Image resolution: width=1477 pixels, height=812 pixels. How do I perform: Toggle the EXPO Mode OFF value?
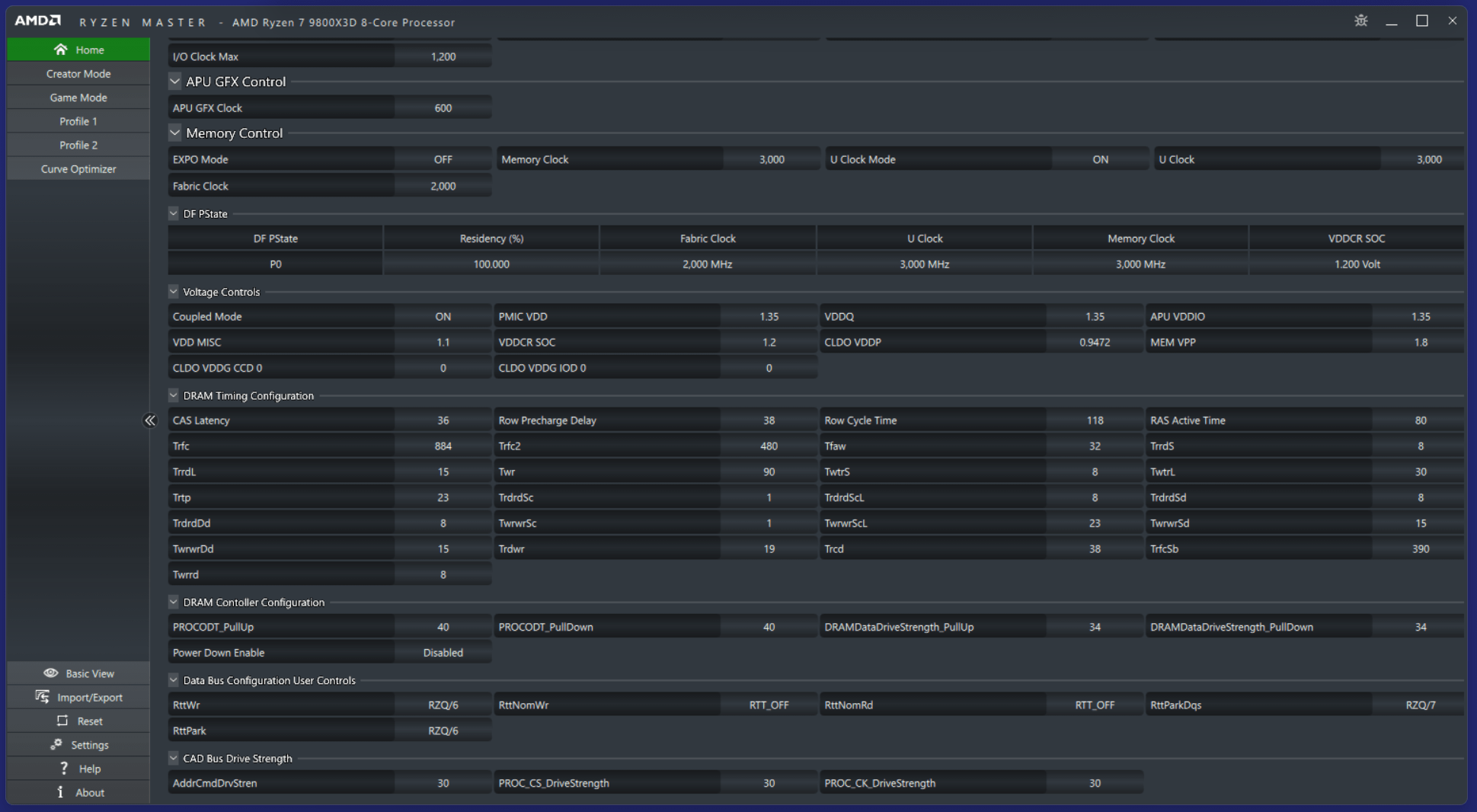pyautogui.click(x=443, y=159)
